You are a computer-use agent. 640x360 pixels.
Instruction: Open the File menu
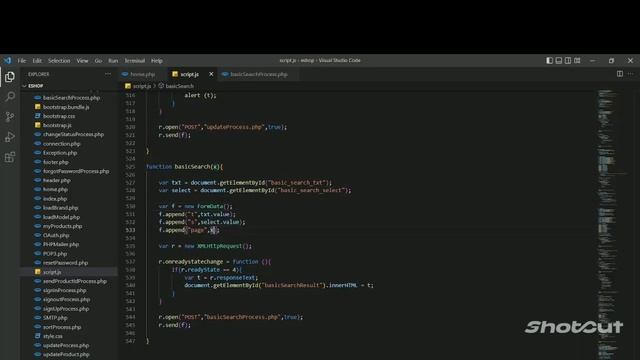(x=22, y=60)
